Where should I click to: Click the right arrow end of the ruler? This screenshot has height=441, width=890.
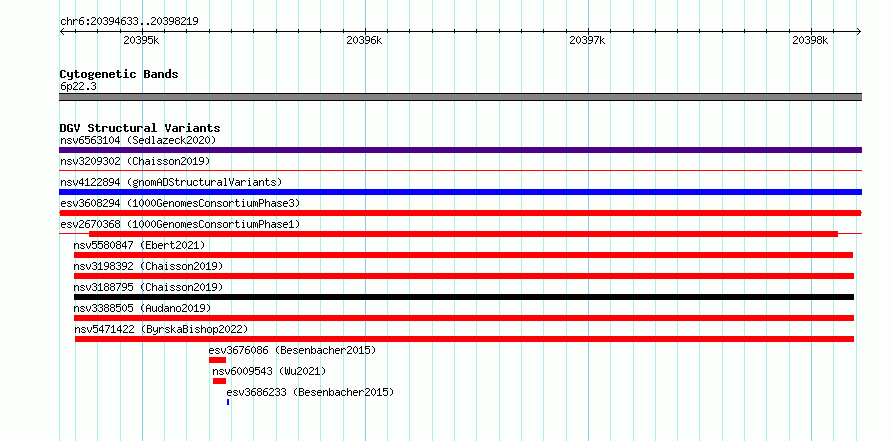coord(859,31)
